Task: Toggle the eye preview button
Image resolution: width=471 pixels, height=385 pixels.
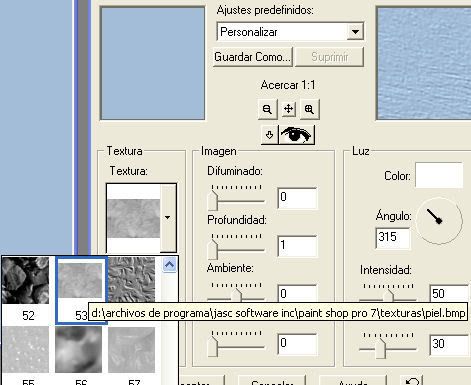Action: click(296, 135)
